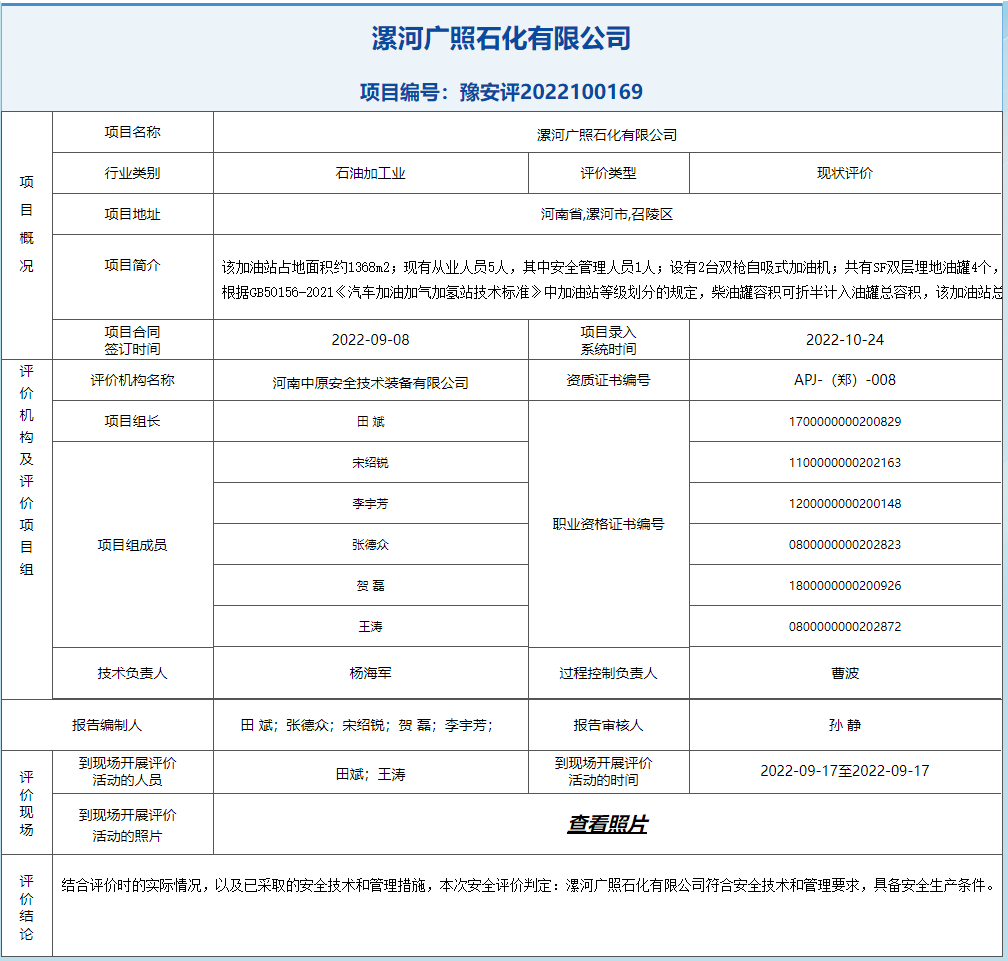Viewport: 1008px width, 961px height.
Task: Select member name 张德众
Action: [370, 545]
